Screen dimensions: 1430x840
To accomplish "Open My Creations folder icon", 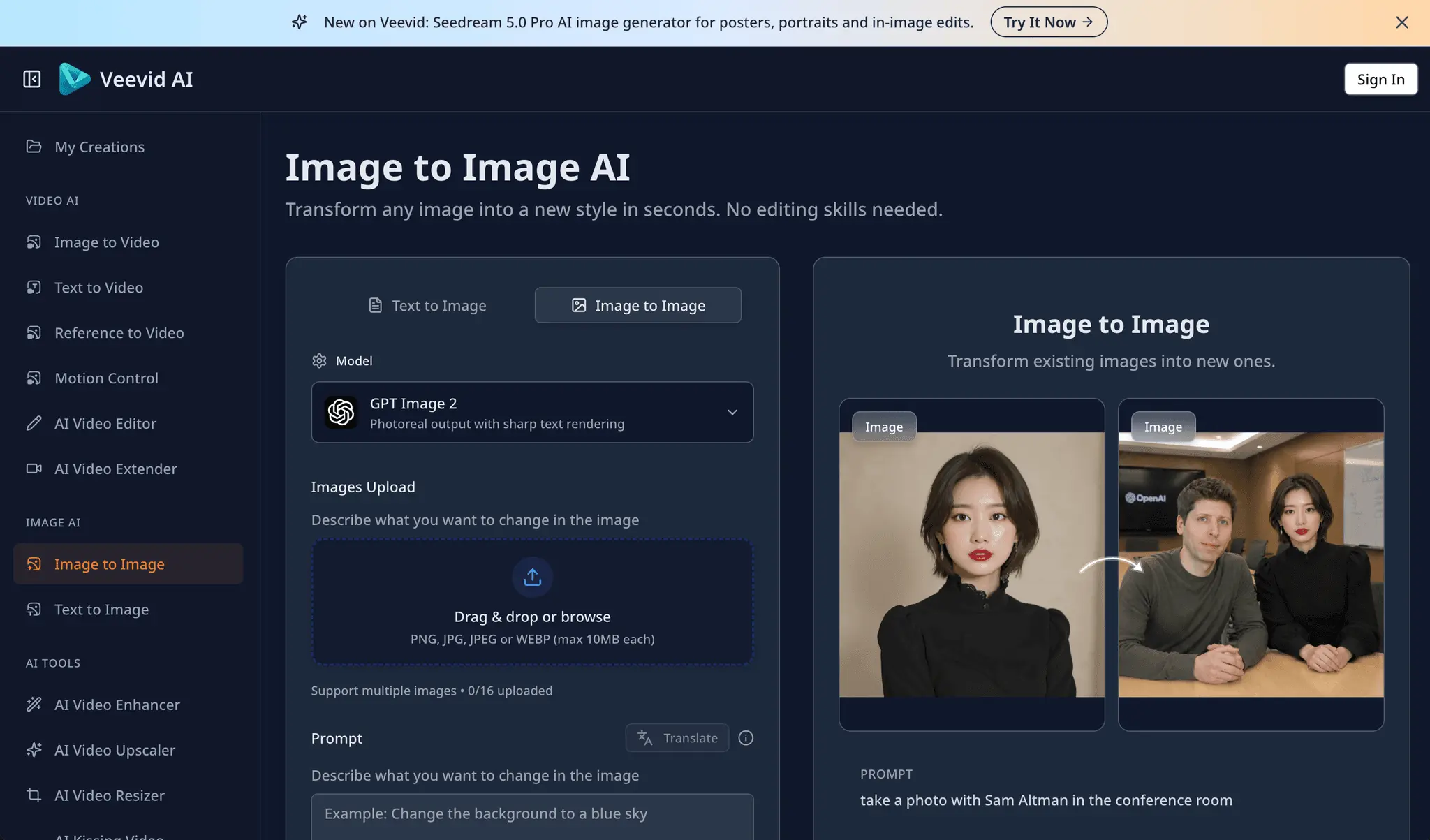I will (34, 146).
